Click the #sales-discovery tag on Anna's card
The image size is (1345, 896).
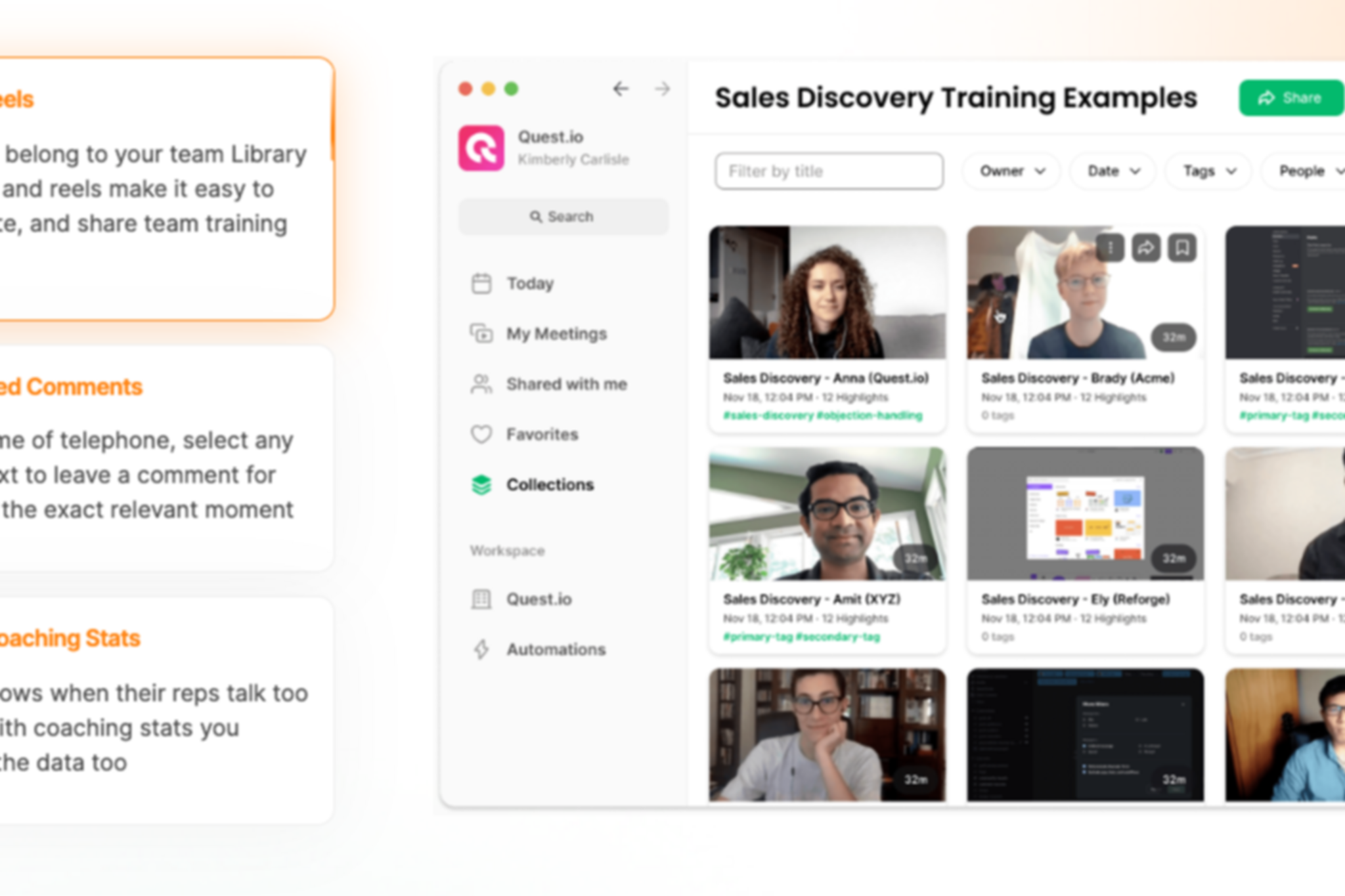[x=768, y=416]
